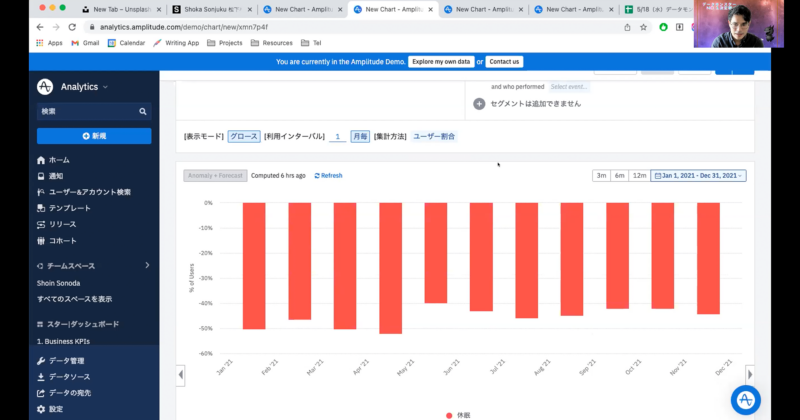Screen dimensions: 800x420
Task: Open the Jan 1, 2021 - Dec 31, 2021 date picker
Action: click(x=698, y=176)
